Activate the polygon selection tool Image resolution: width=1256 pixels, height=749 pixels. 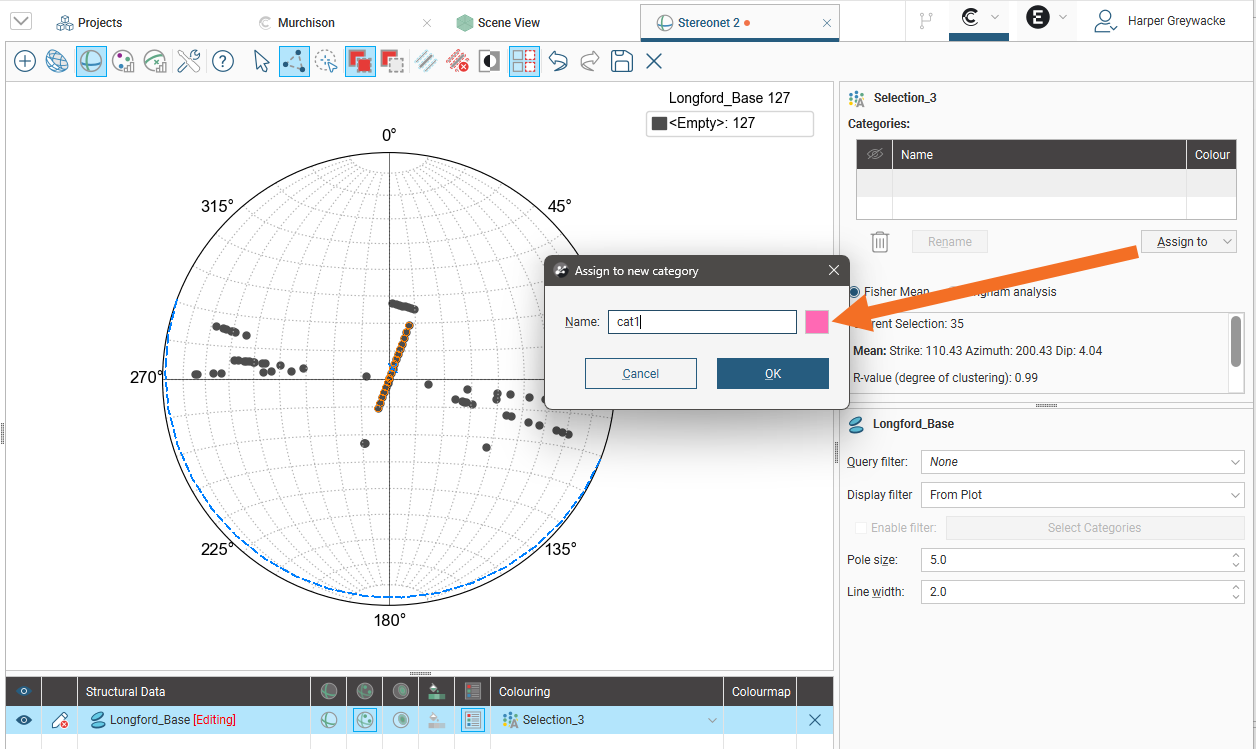coord(294,62)
